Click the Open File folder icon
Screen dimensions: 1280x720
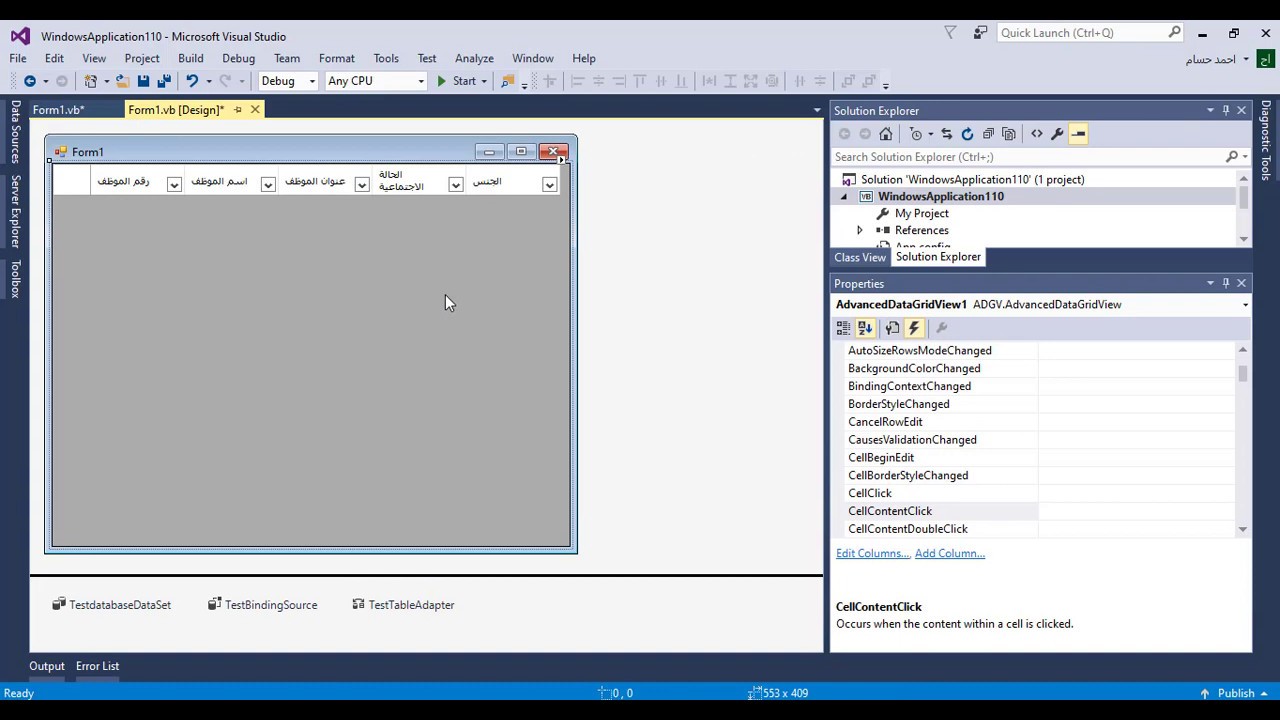click(x=122, y=81)
